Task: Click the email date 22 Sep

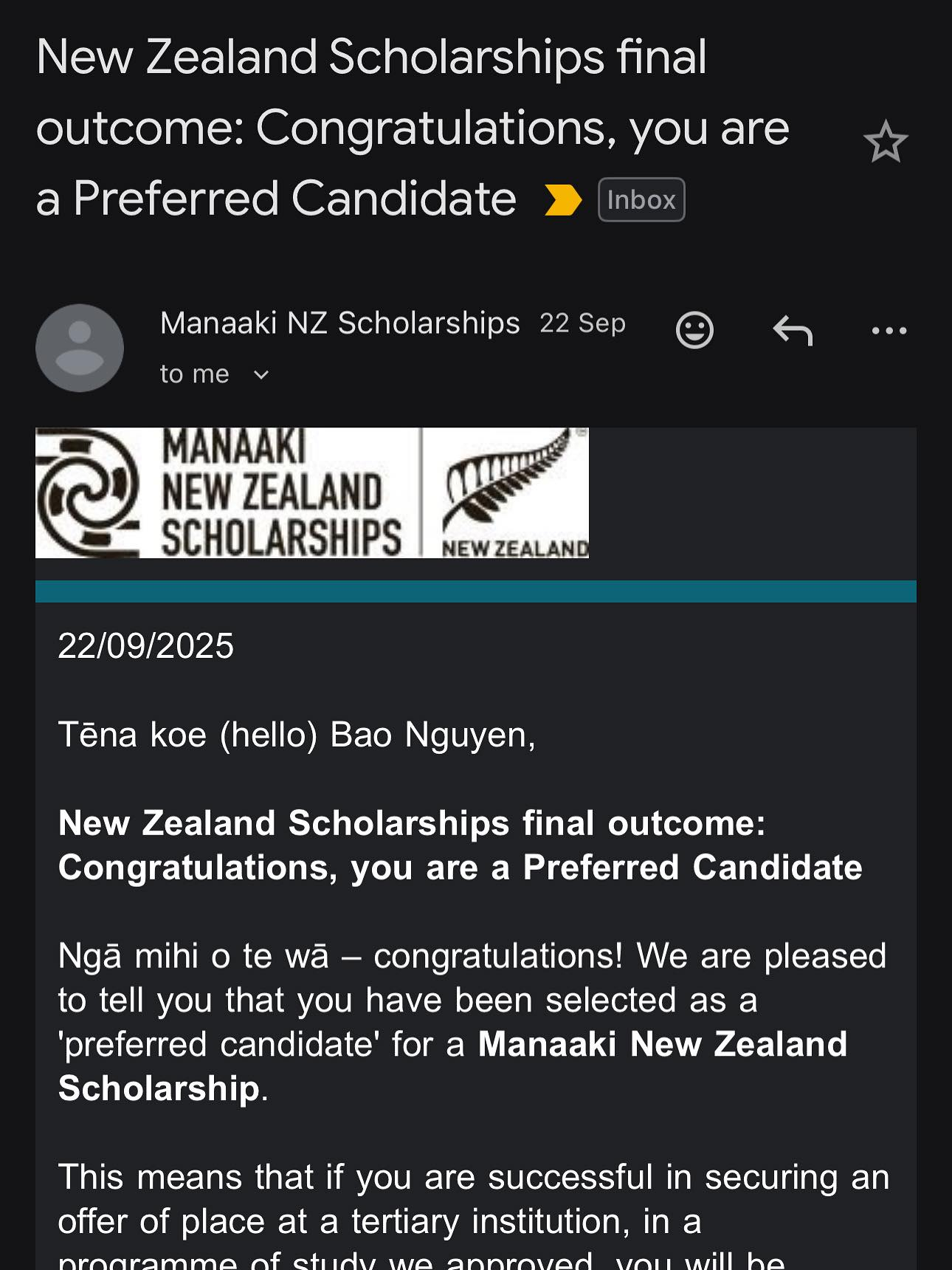Action: tap(583, 323)
